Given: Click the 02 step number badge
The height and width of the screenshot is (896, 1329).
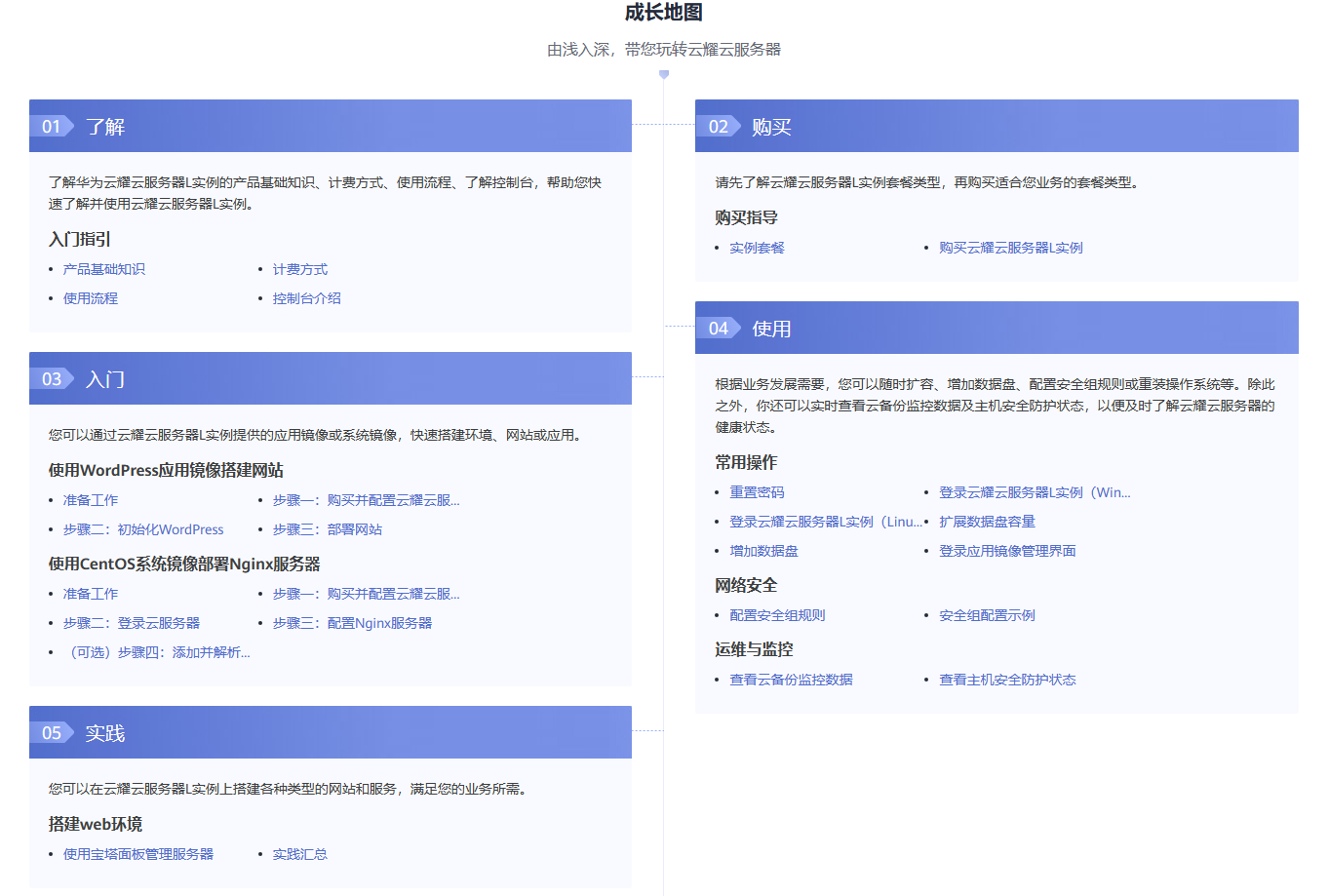Looking at the screenshot, I should [x=719, y=126].
